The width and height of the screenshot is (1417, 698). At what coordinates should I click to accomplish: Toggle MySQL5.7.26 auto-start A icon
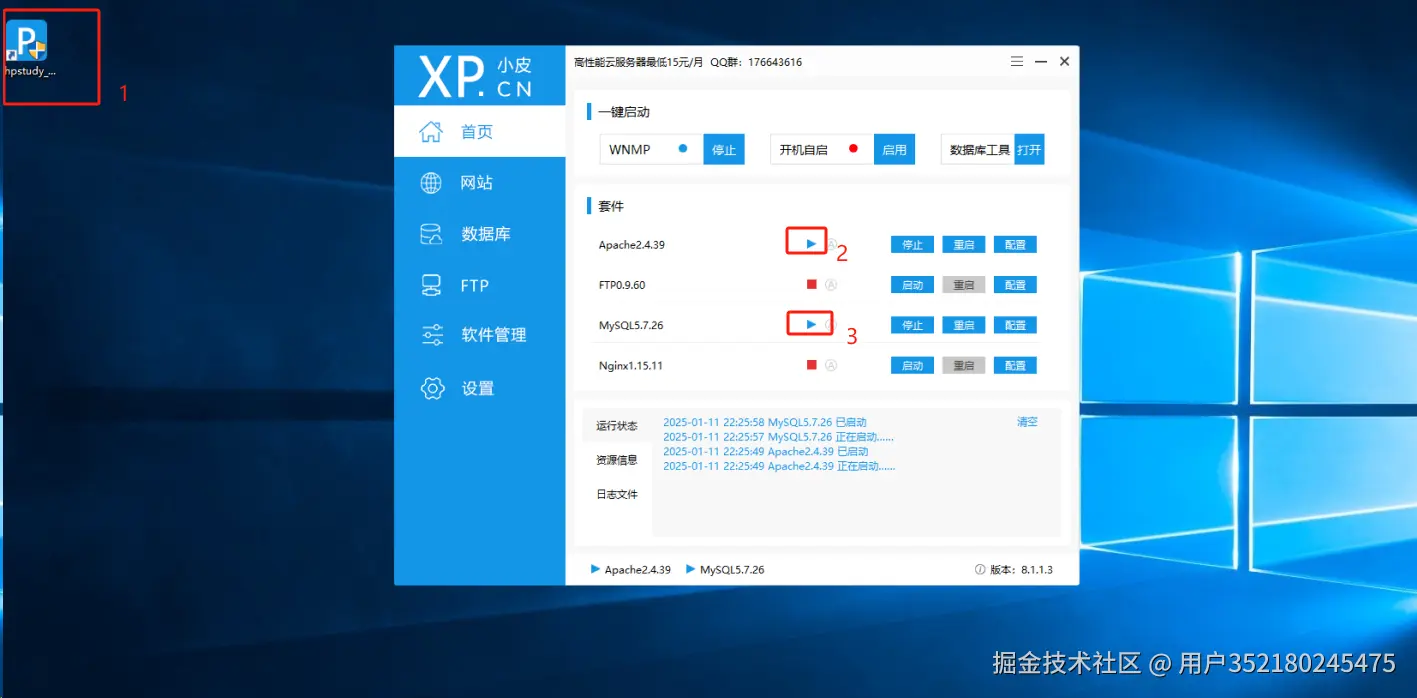(830, 324)
